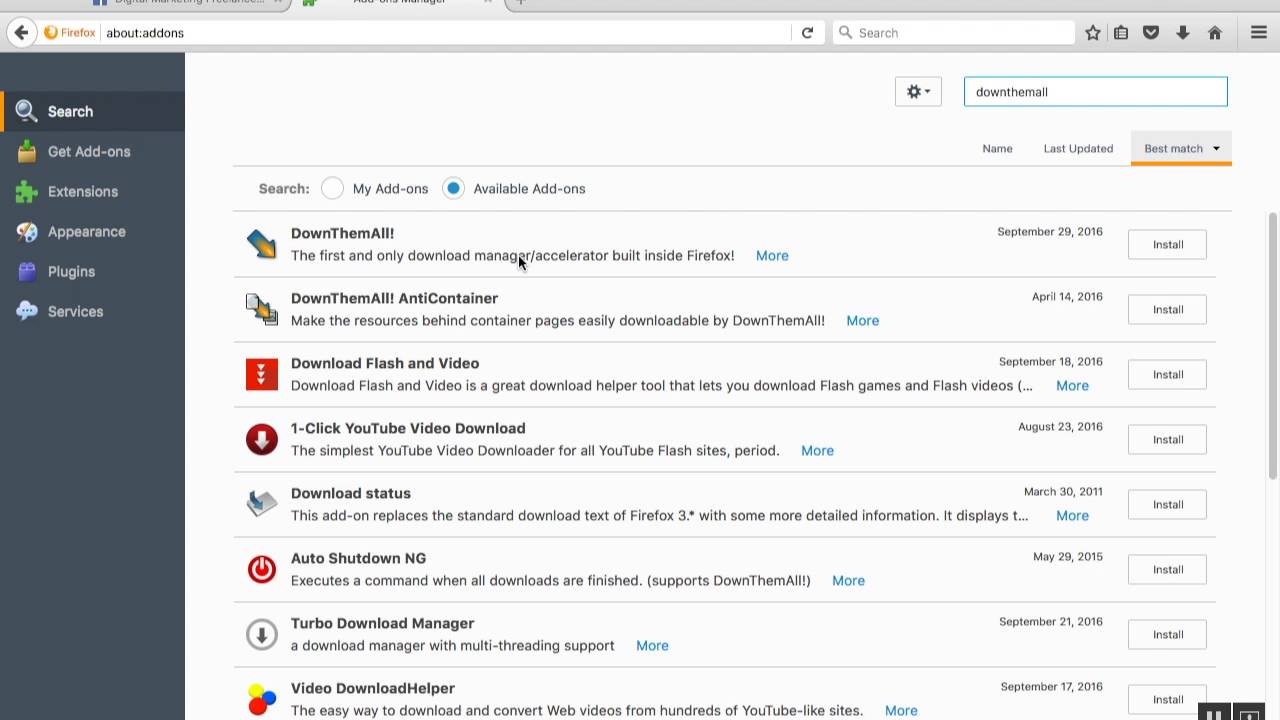Toggle Best match sort order
This screenshot has width=1280, height=720.
tap(1181, 148)
